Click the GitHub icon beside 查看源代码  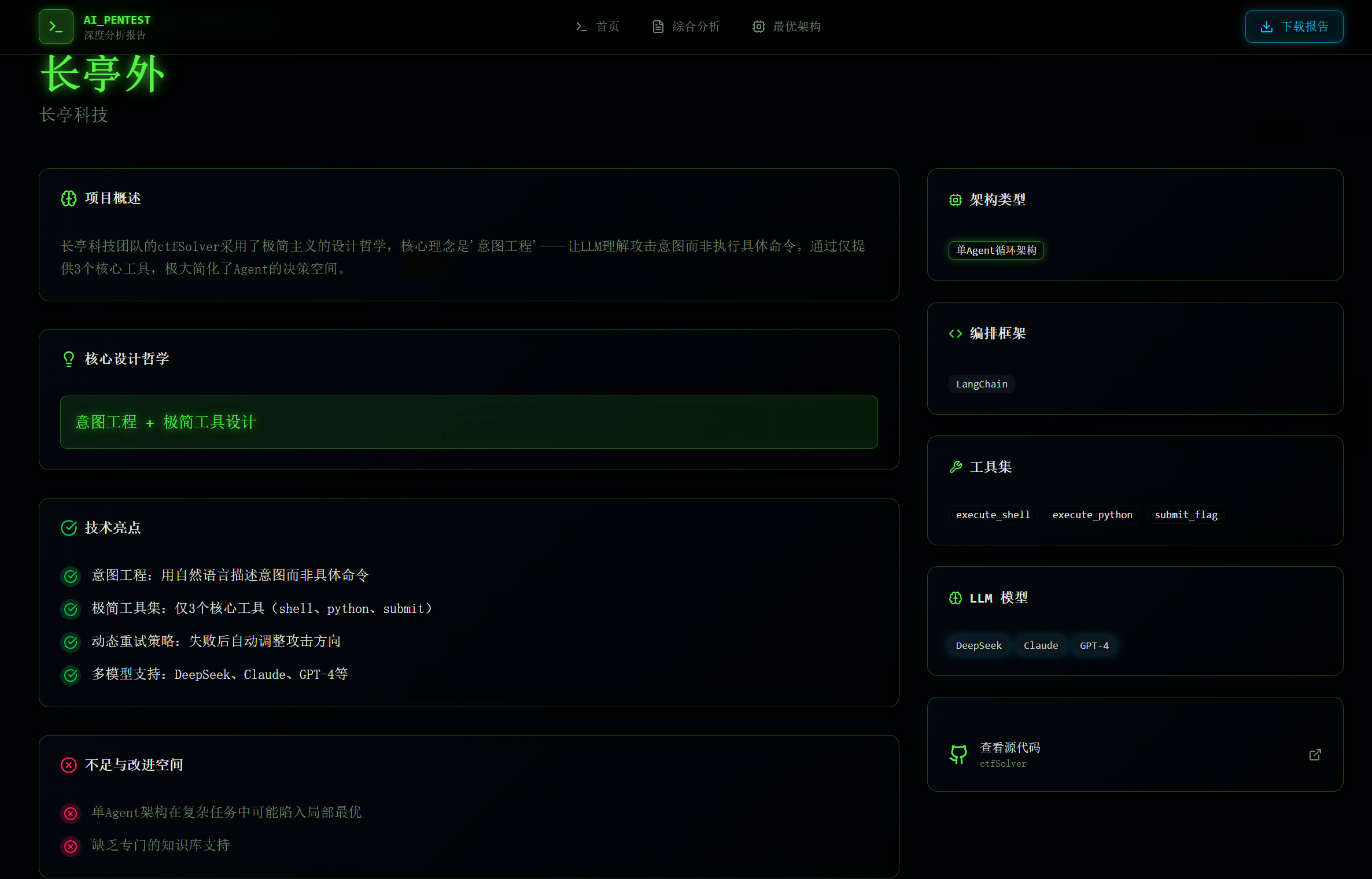(x=958, y=754)
